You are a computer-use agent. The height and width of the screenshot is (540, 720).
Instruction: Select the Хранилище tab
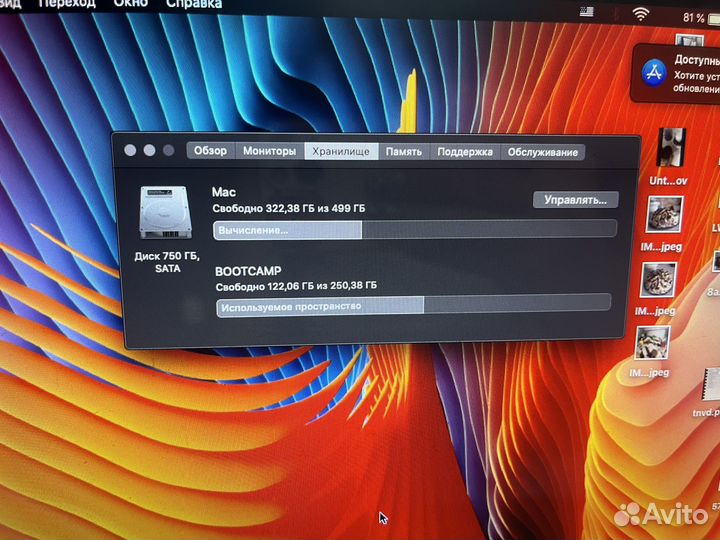(341, 152)
